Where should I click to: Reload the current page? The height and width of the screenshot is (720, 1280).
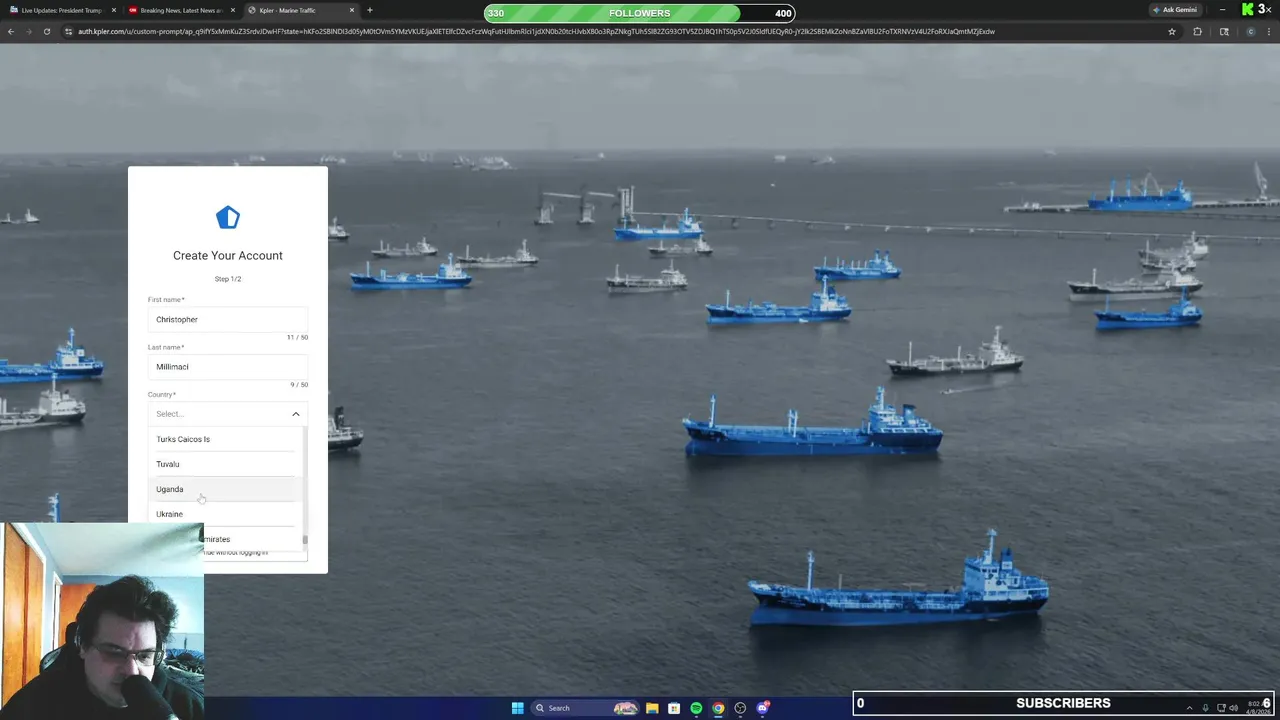pyautogui.click(x=47, y=31)
